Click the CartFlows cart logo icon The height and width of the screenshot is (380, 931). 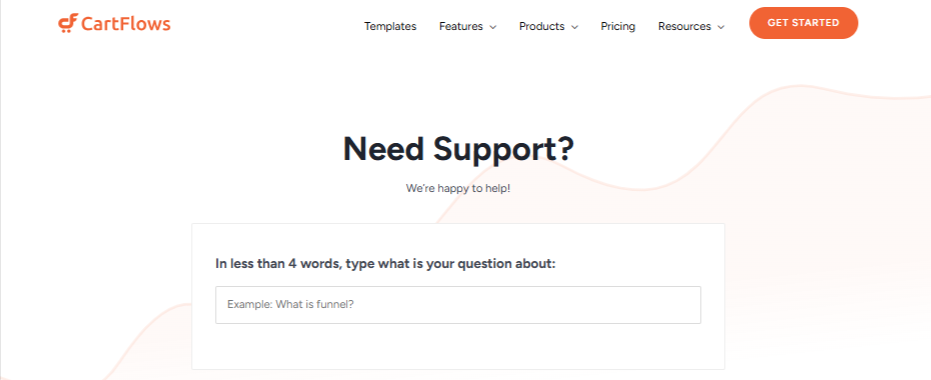tap(68, 23)
